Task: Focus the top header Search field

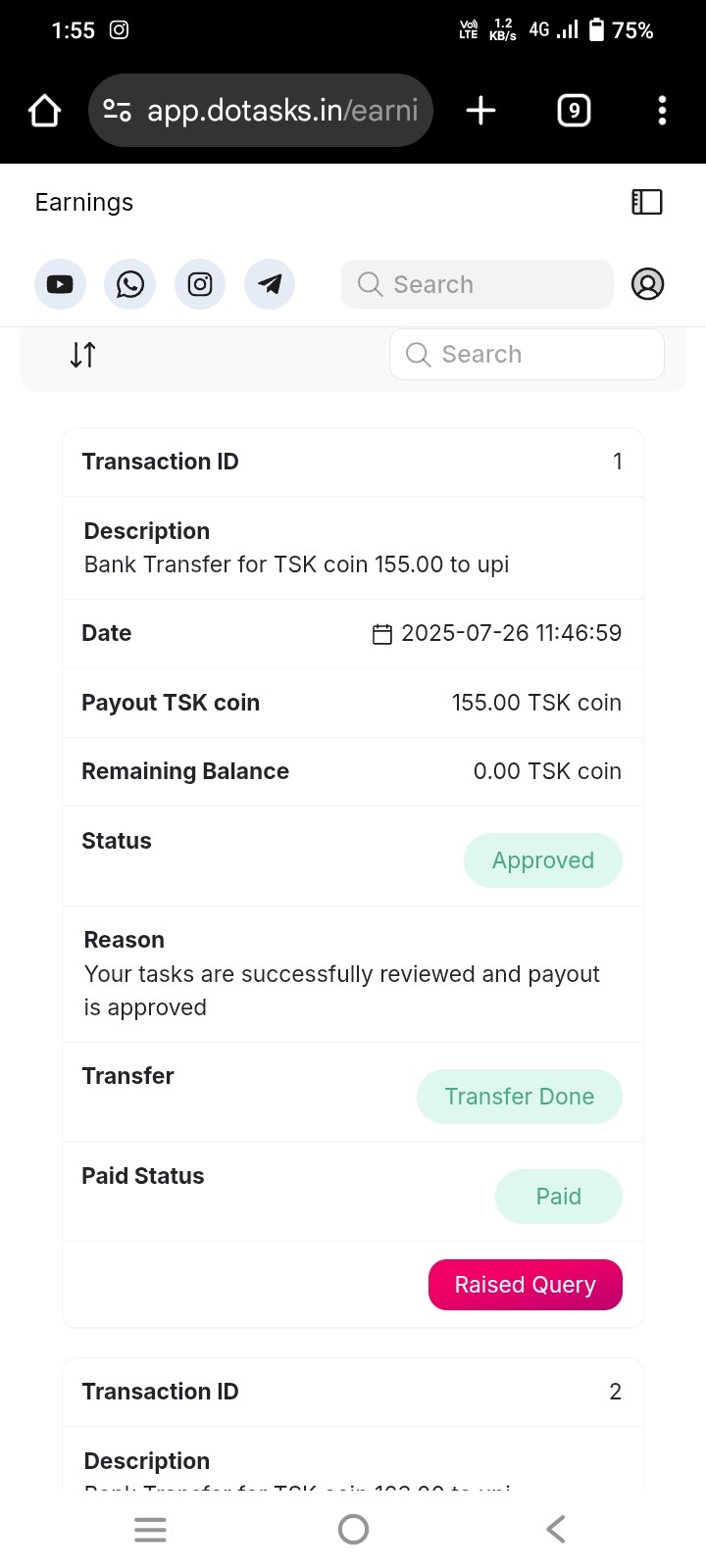Action: click(x=478, y=284)
